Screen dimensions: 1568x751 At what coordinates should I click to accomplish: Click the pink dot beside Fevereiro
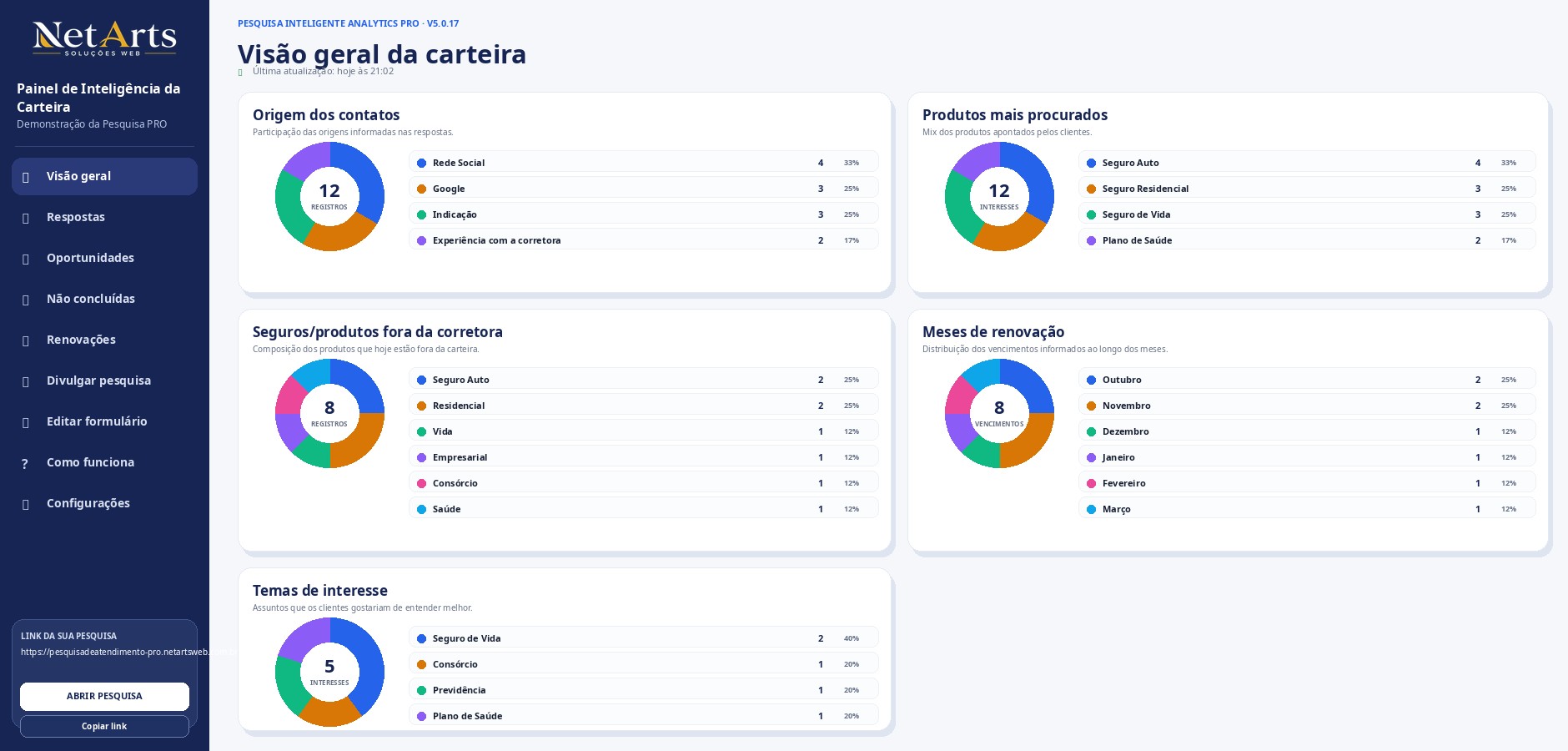pyautogui.click(x=1091, y=483)
